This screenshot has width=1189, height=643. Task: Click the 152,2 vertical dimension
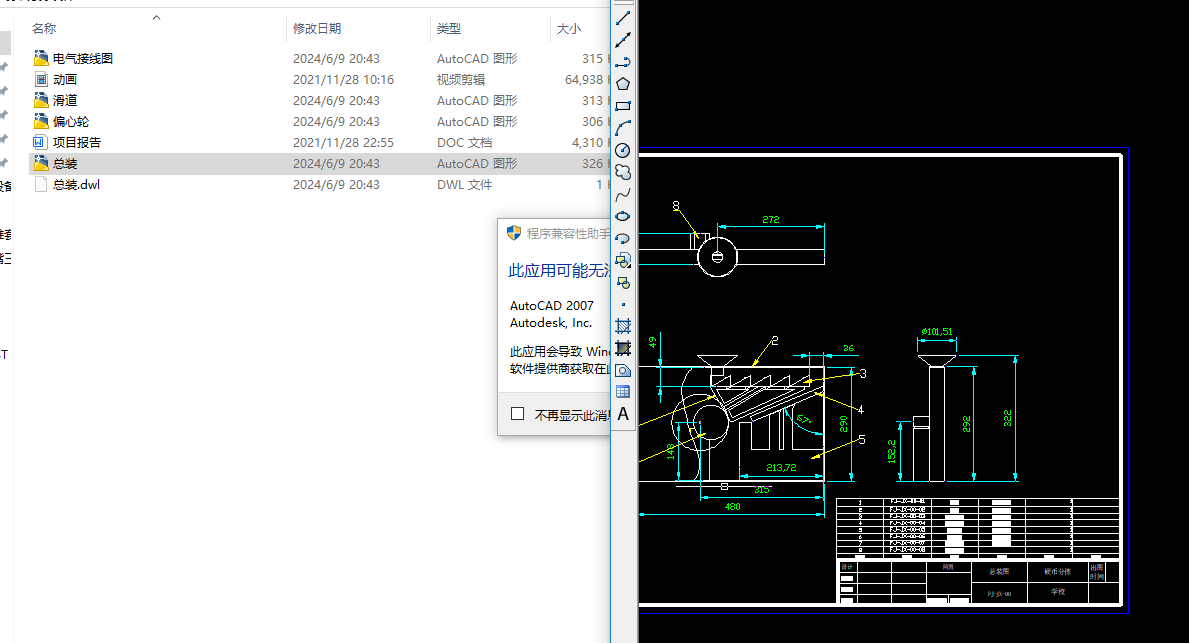click(x=892, y=451)
